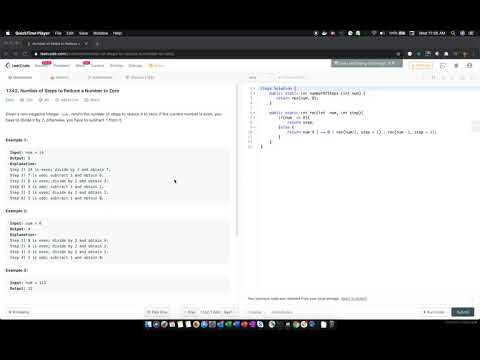Click the Premium button
This screenshot has height=360, width=480.
[421, 66]
